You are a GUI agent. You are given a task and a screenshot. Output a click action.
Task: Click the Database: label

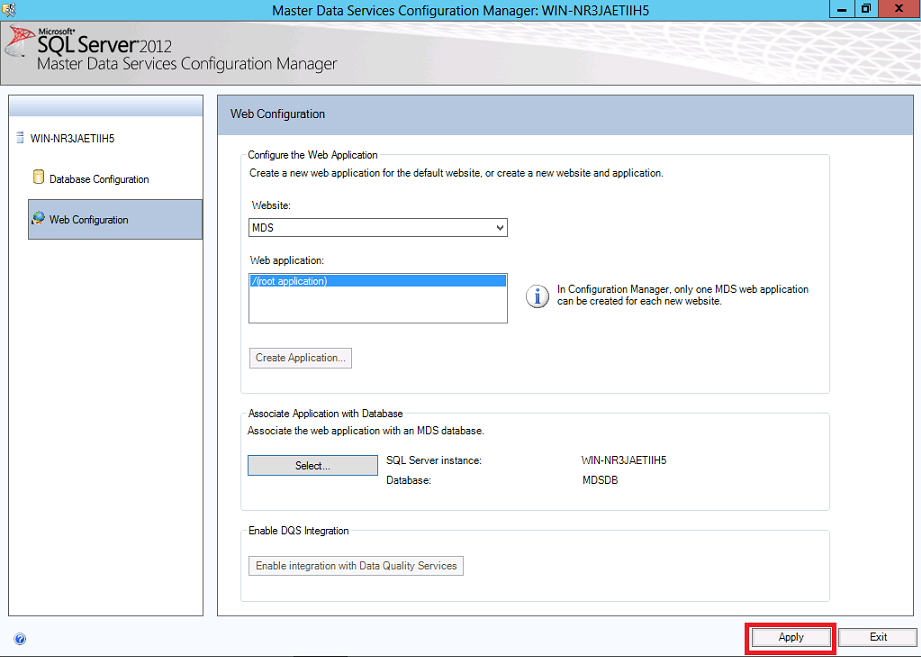pos(408,480)
